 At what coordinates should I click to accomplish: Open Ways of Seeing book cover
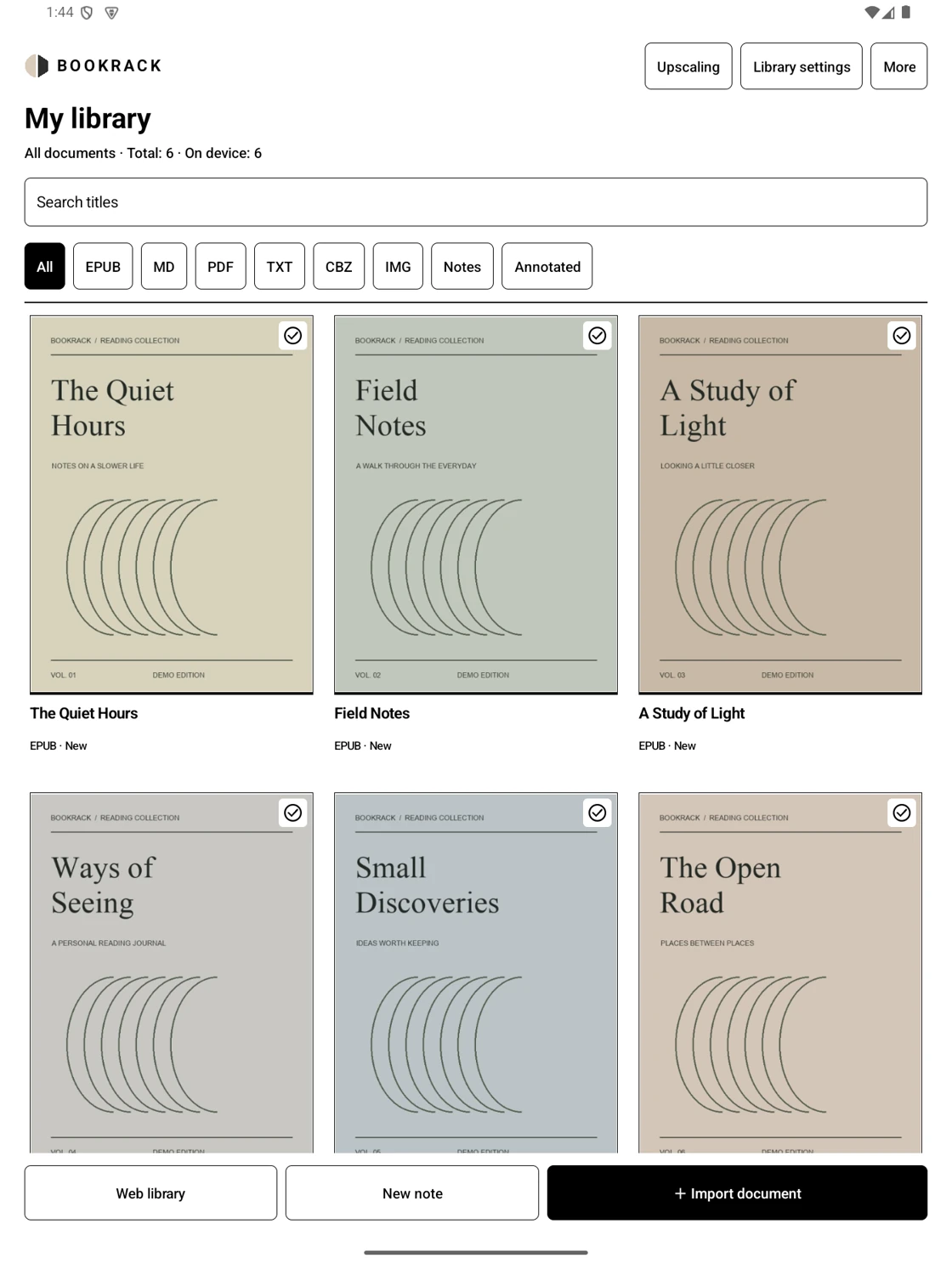(x=172, y=972)
